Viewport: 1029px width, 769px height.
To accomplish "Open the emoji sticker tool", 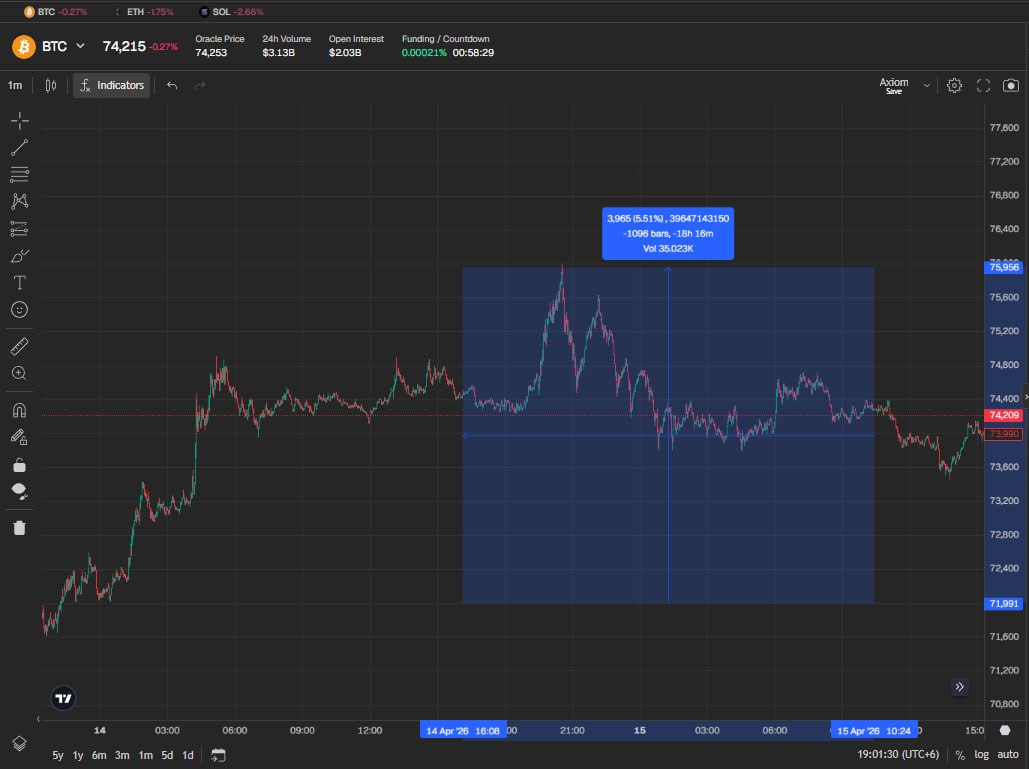I will pyautogui.click(x=20, y=310).
